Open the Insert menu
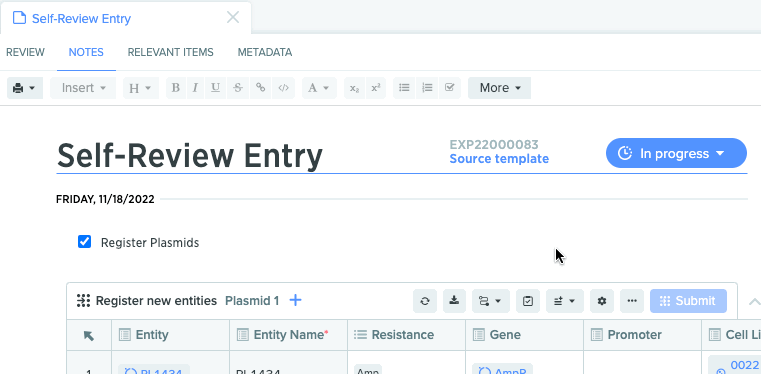Image resolution: width=761 pixels, height=374 pixels. (83, 88)
